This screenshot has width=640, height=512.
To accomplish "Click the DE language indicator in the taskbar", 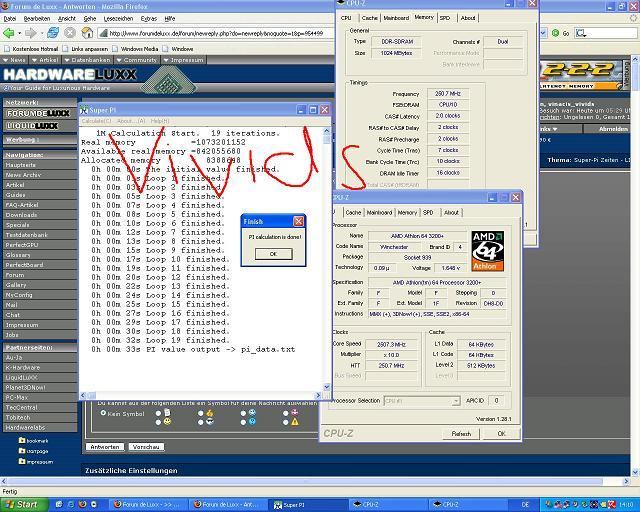I will 525,505.
